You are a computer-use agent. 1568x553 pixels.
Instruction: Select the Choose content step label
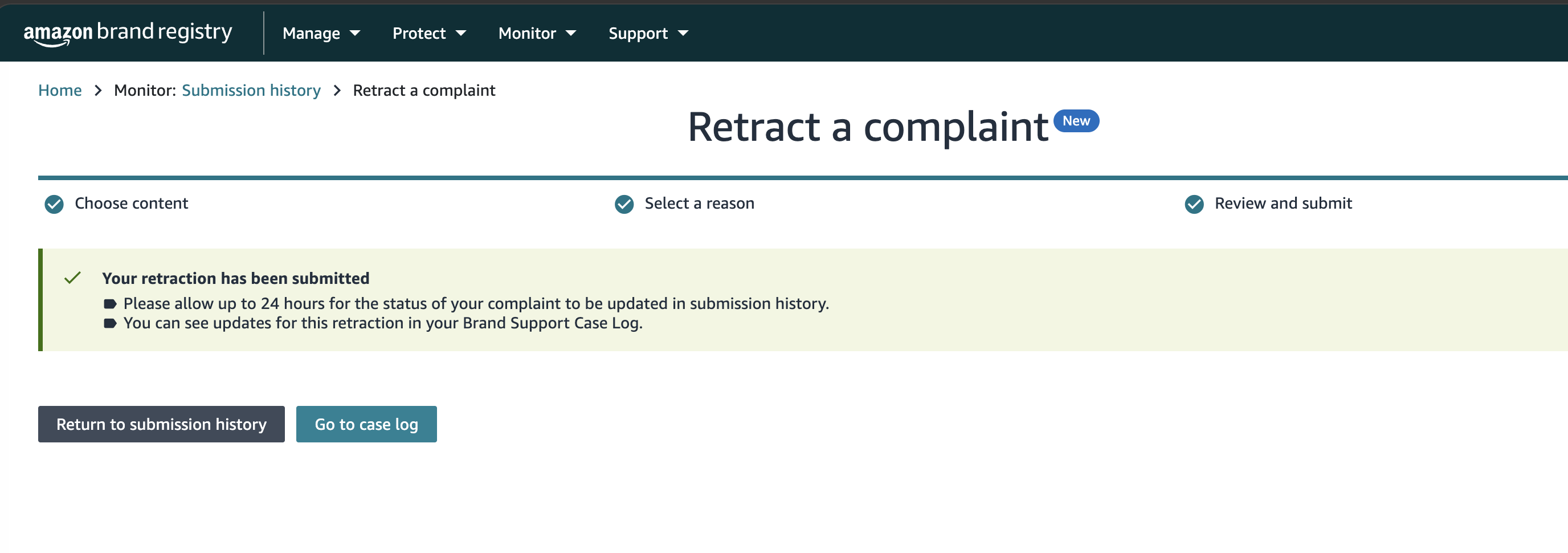tap(131, 204)
